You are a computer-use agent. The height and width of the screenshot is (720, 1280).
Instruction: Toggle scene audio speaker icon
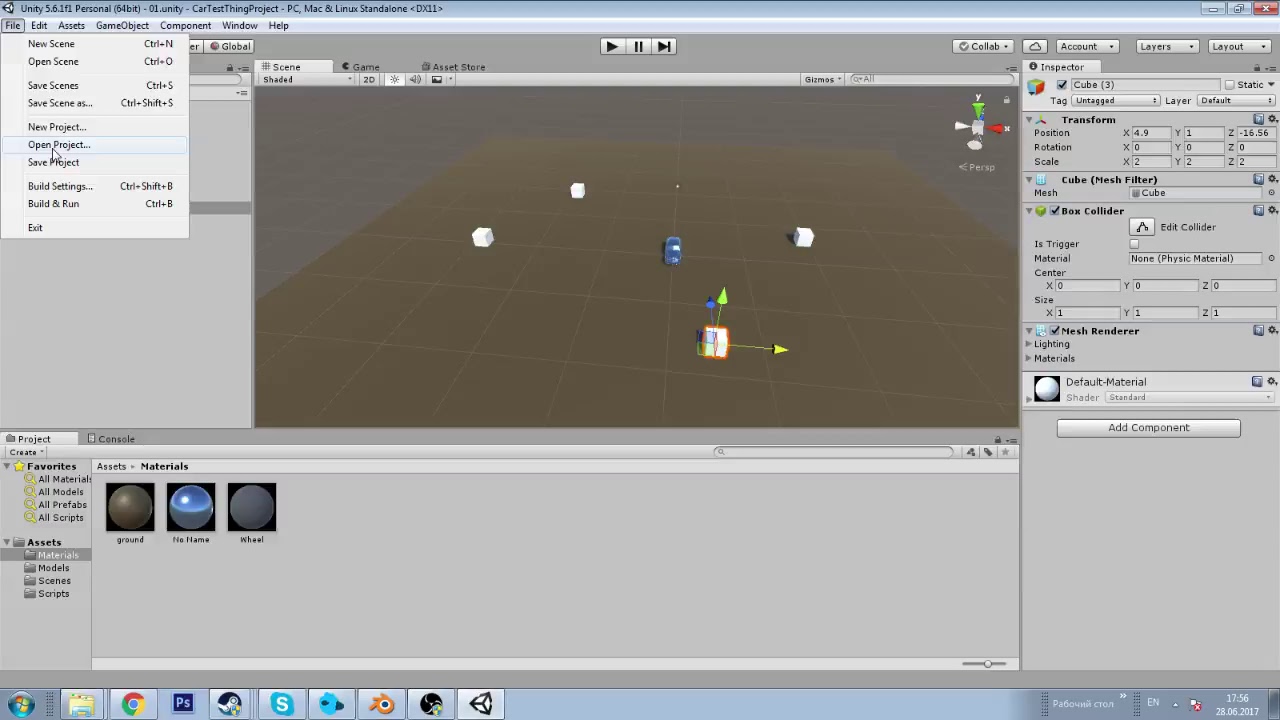414,79
